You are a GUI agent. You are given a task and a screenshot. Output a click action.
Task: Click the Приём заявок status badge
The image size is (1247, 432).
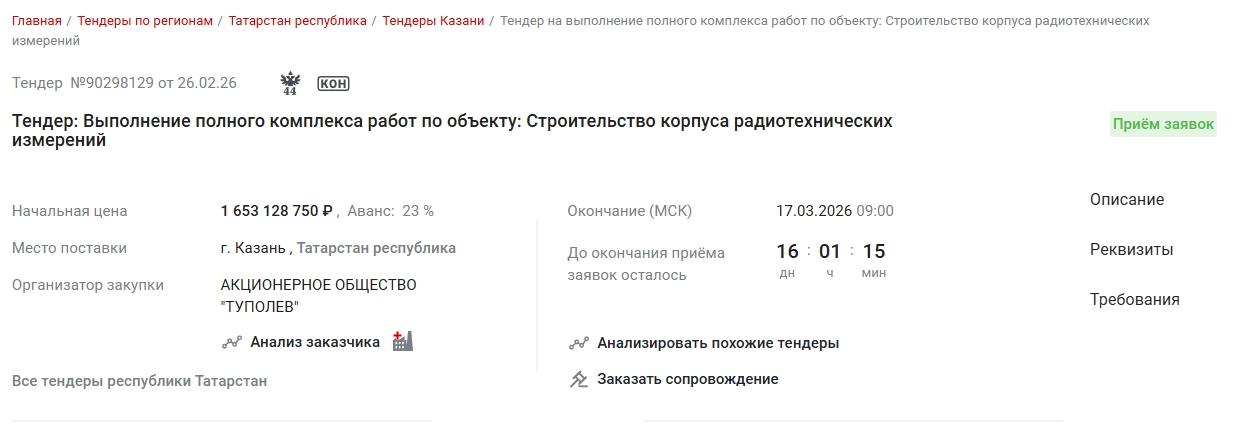1163,124
